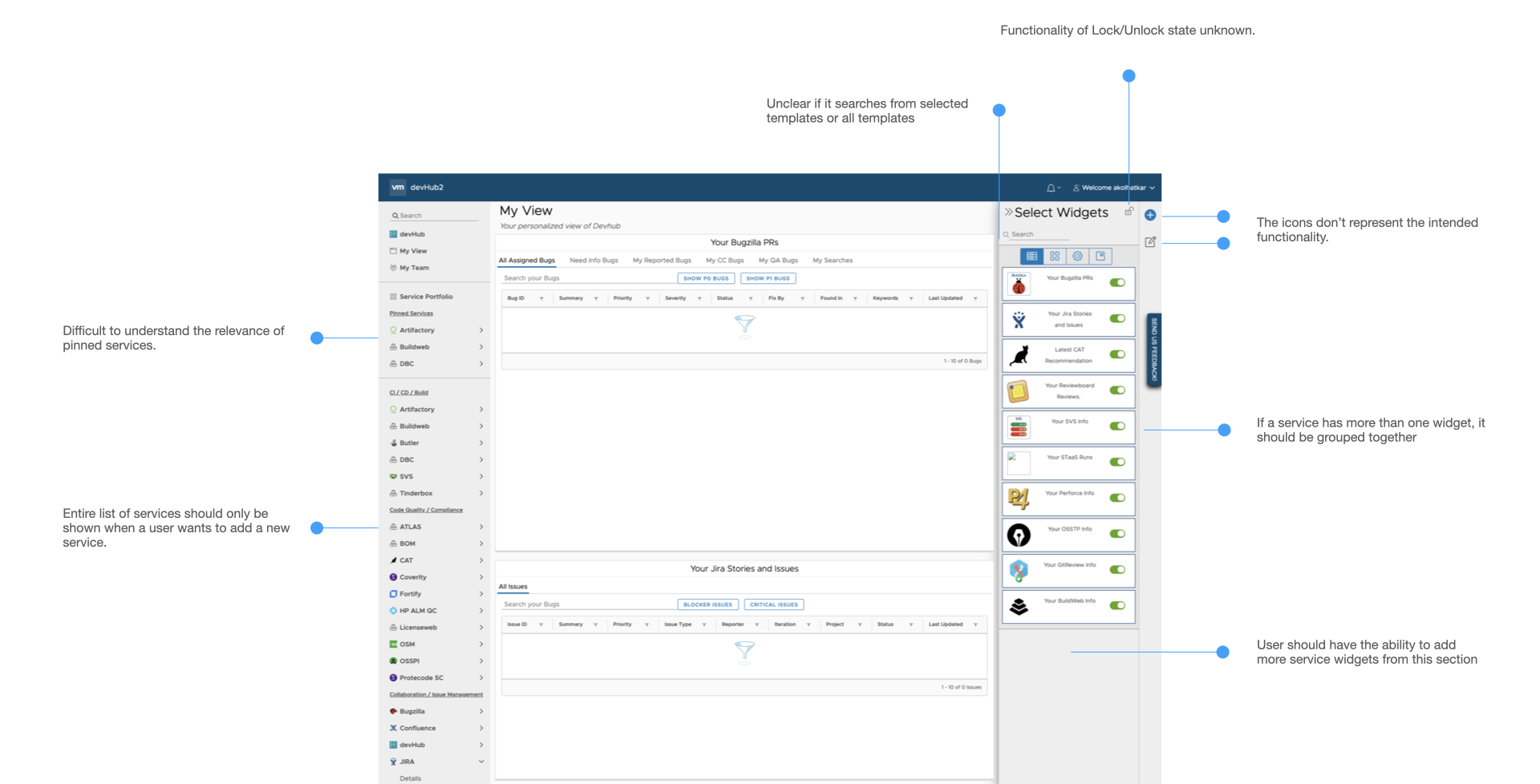This screenshot has width=1540, height=784.
Task: Collapse Select Widgets panel with double chevron
Action: [1008, 212]
